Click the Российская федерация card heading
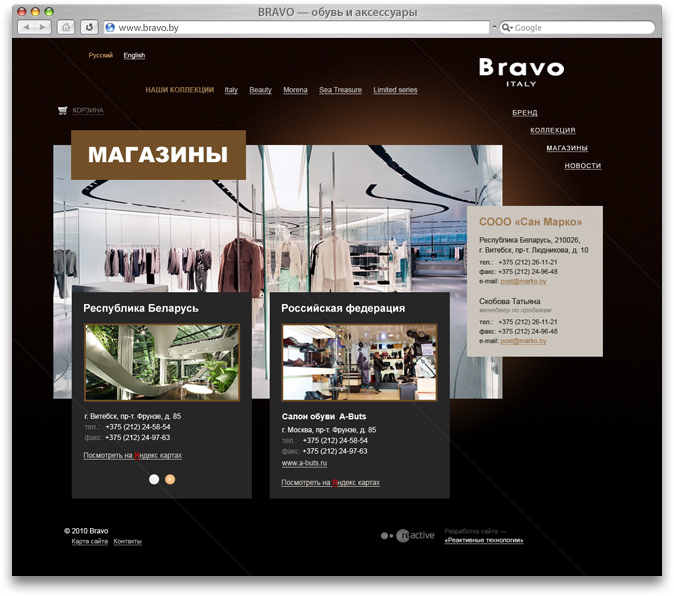 point(343,308)
